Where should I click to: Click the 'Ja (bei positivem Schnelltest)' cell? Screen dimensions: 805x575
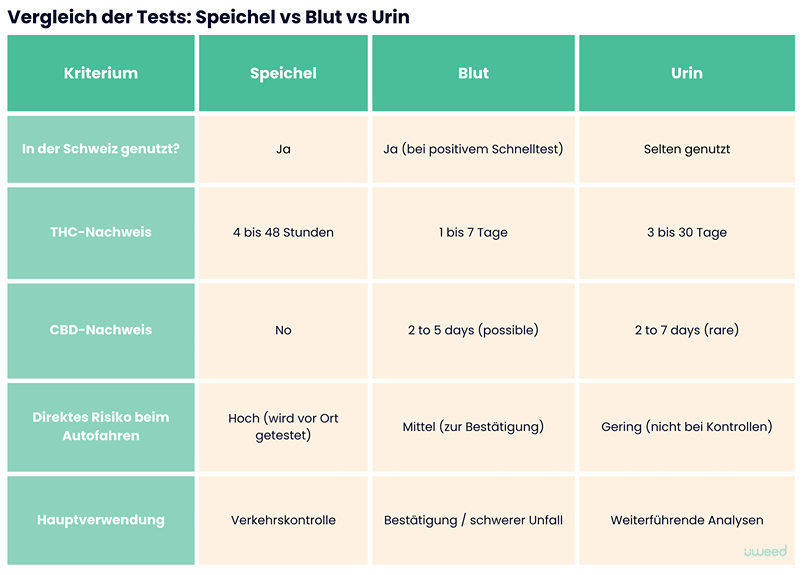473,149
